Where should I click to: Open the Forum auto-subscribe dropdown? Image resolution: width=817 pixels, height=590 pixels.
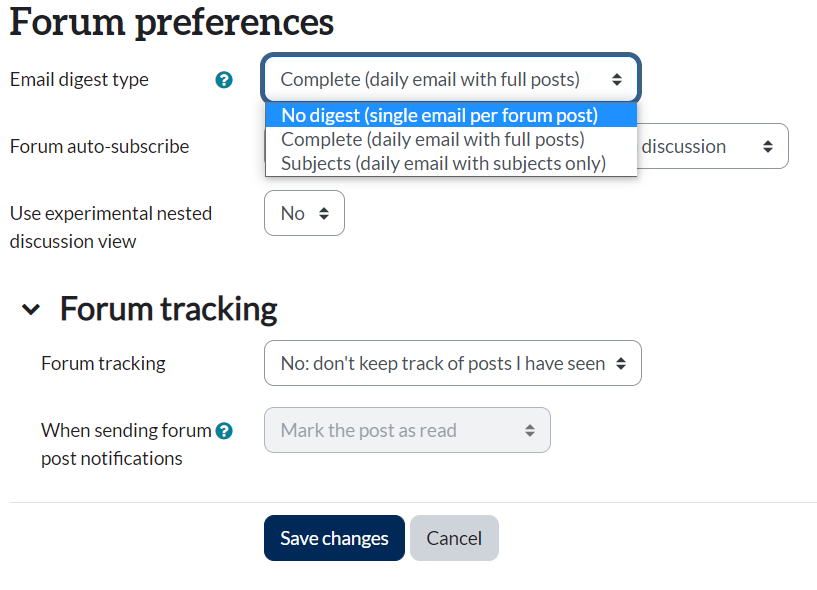(x=712, y=146)
